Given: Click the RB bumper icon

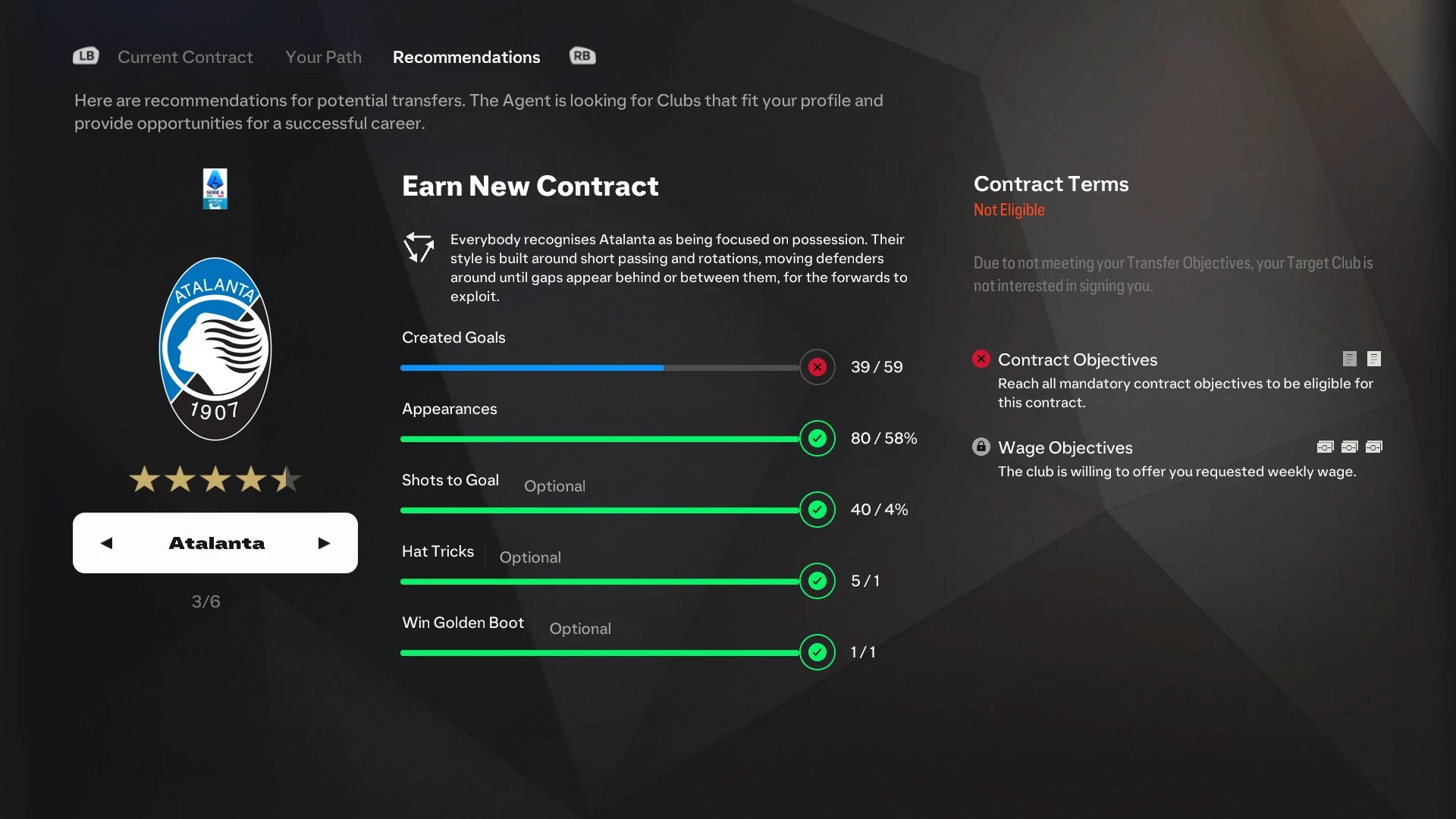Looking at the screenshot, I should [582, 56].
